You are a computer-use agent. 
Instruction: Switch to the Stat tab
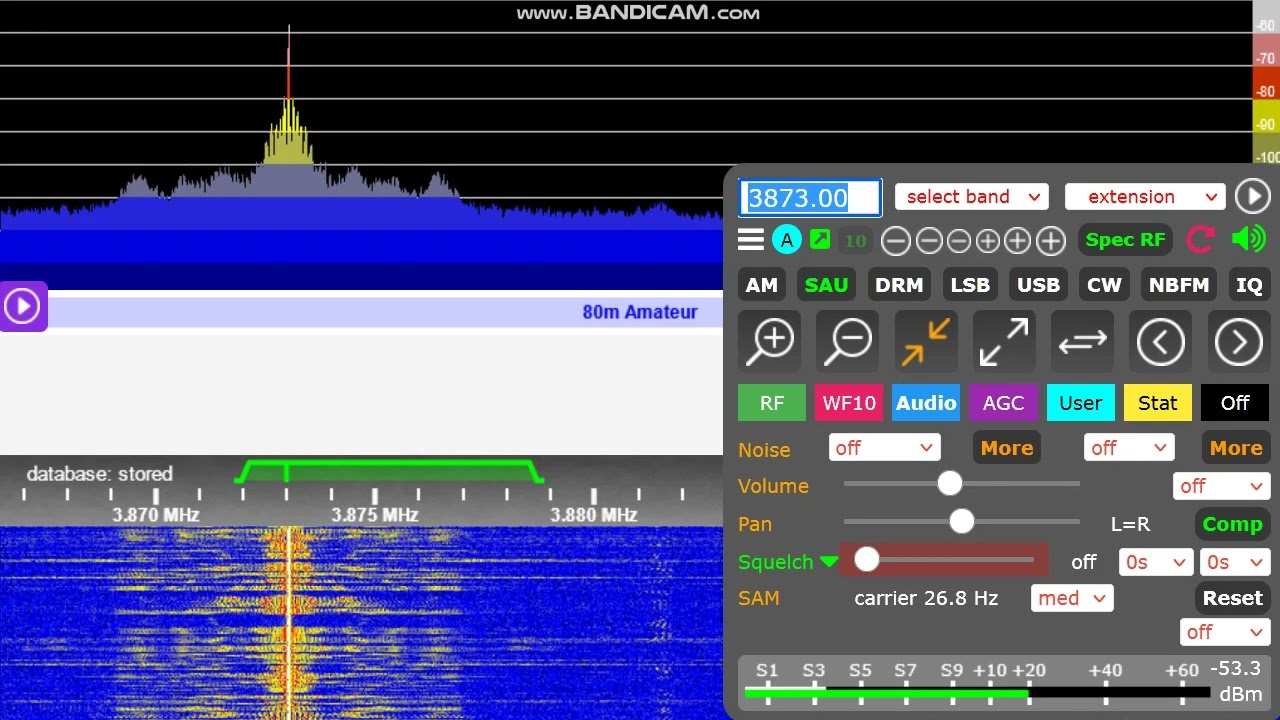tap(1158, 403)
